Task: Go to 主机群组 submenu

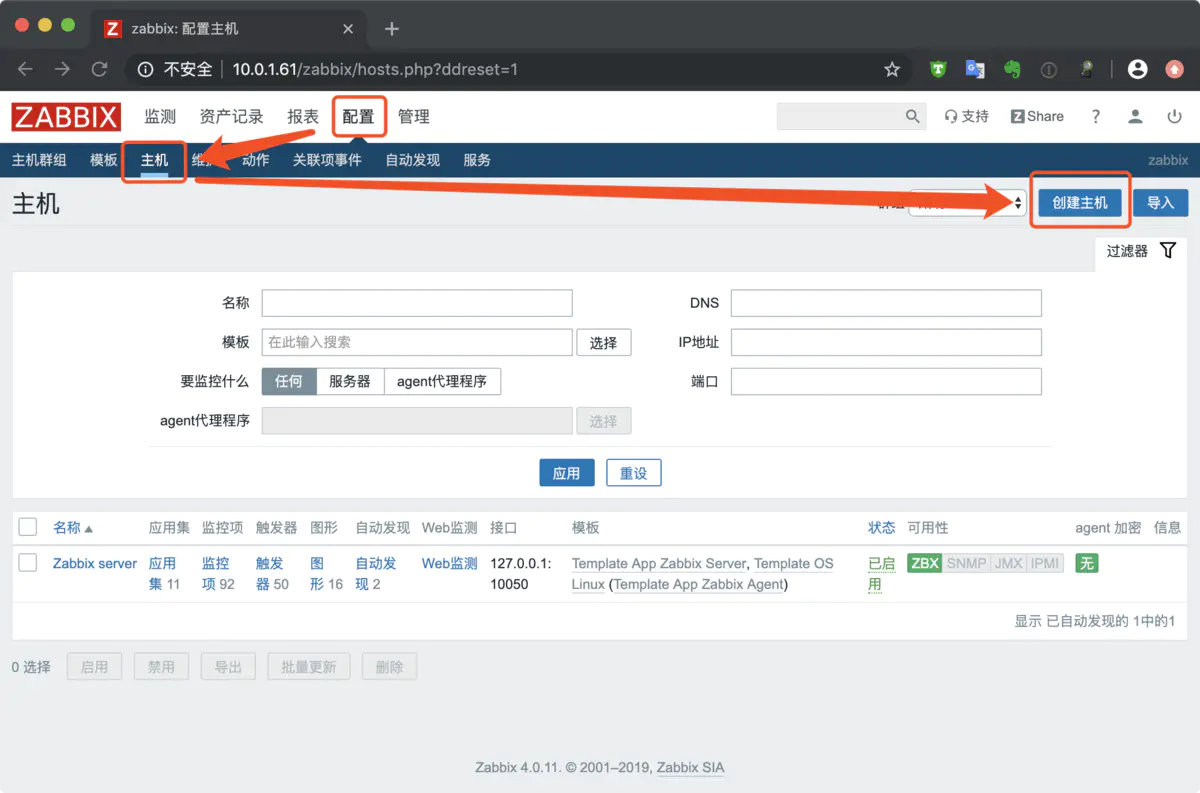Action: point(39,160)
